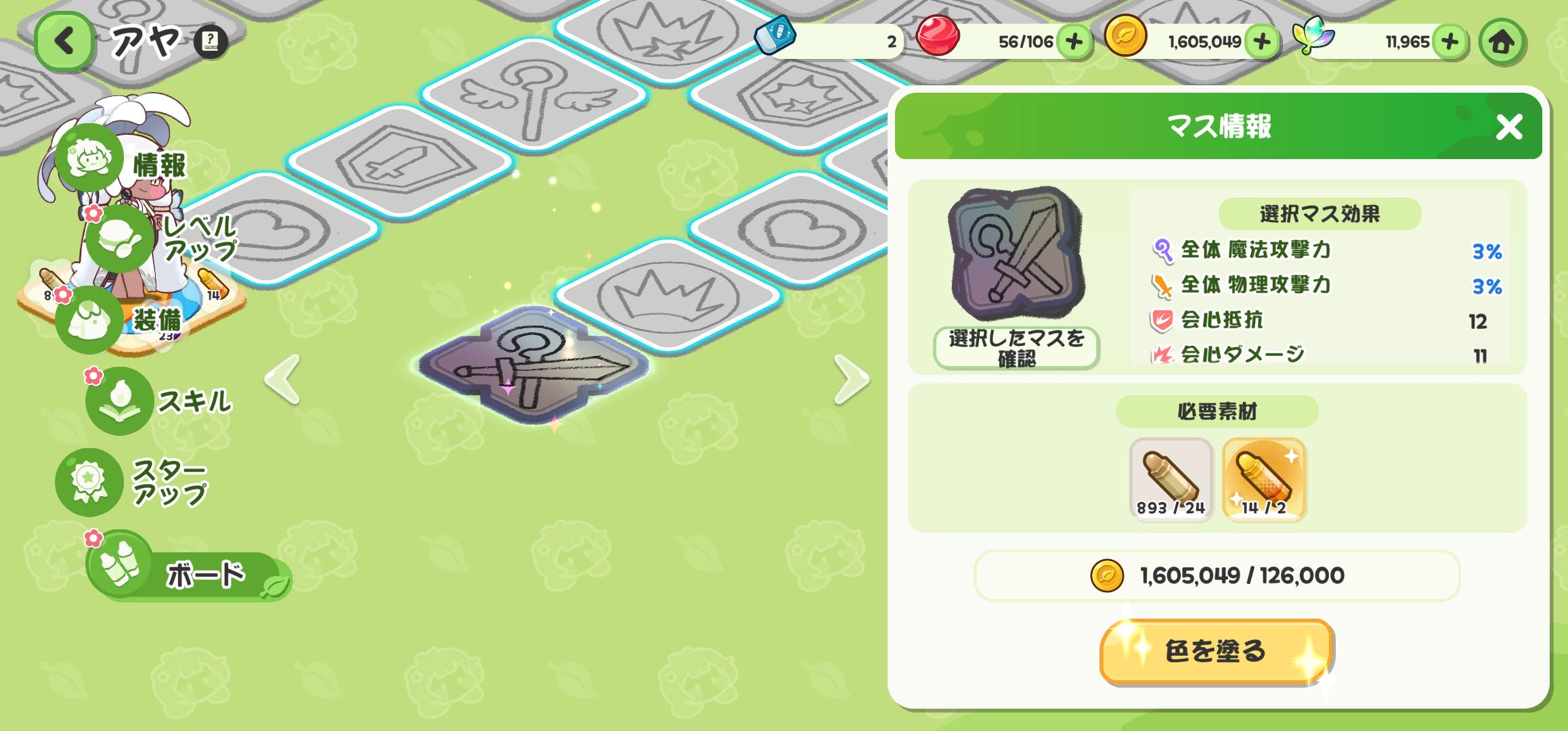The image size is (1568, 731).
Task: Return to home via the house icon
Action: tap(1502, 42)
